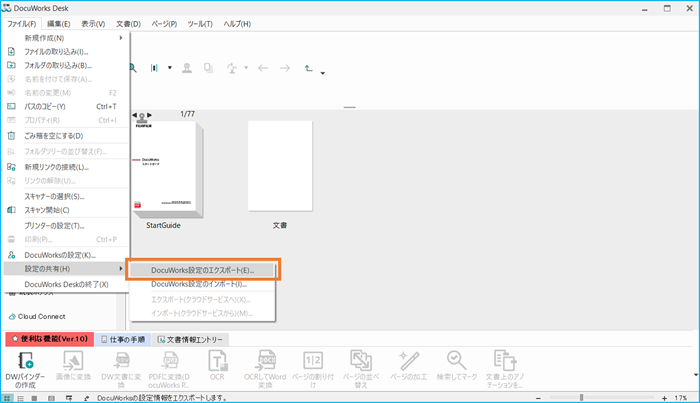Choose DocuWorks Deskの終了(X)
This screenshot has height=403, width=700.
click(66, 284)
